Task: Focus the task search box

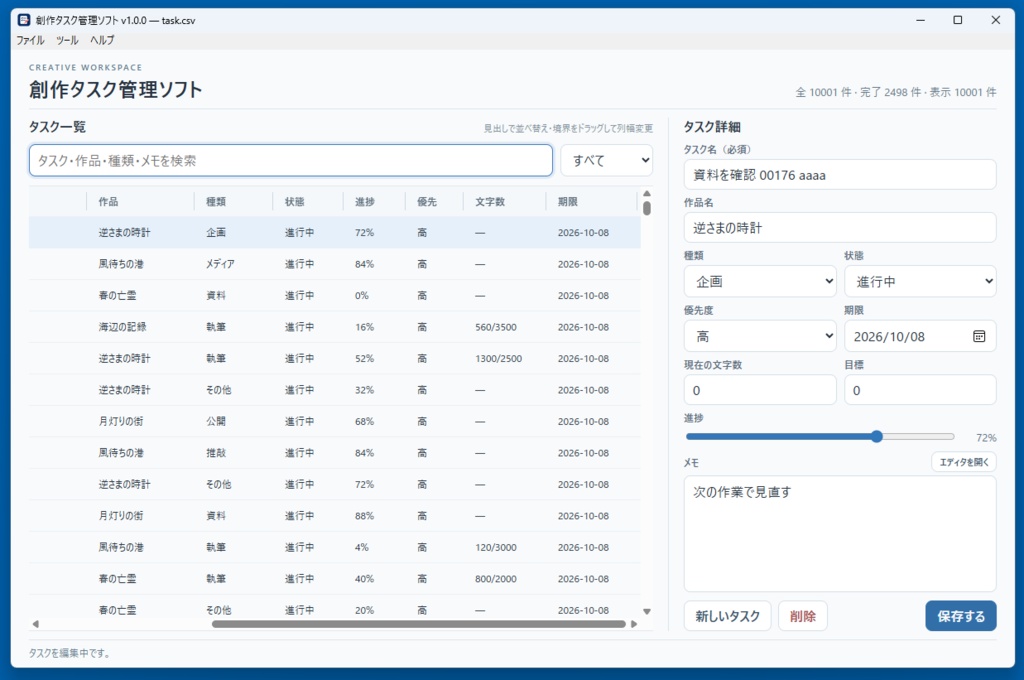Action: [x=291, y=161]
